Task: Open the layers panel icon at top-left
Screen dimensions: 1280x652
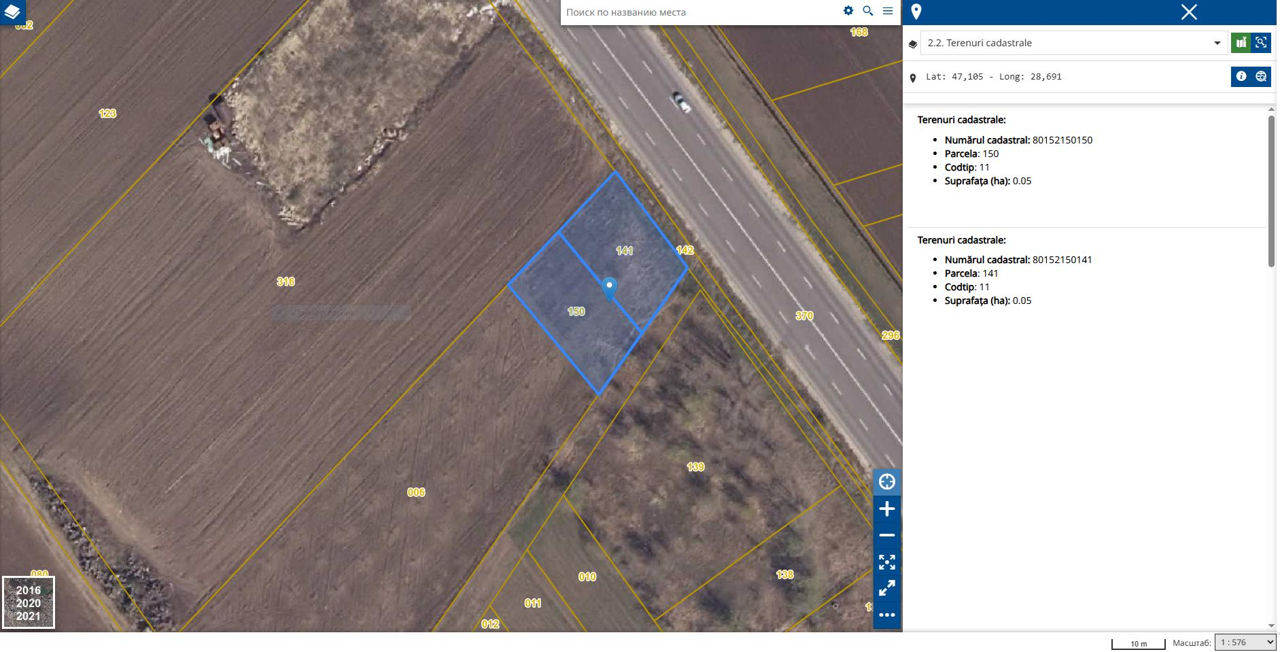Action: tap(12, 12)
